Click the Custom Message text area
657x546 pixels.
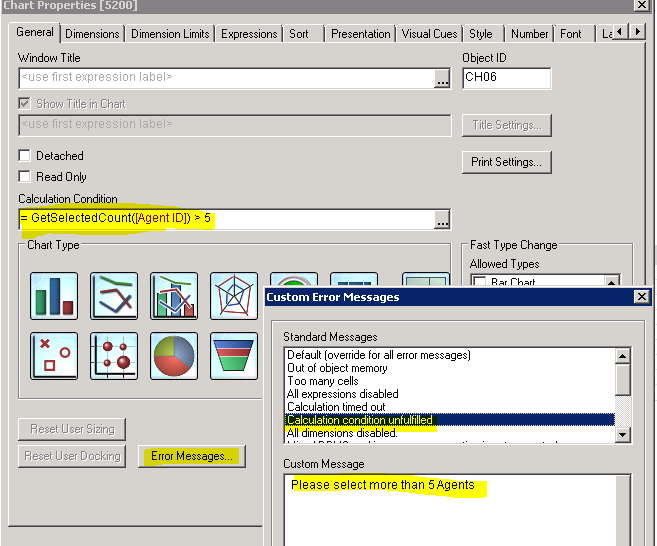pyautogui.click(x=450, y=510)
